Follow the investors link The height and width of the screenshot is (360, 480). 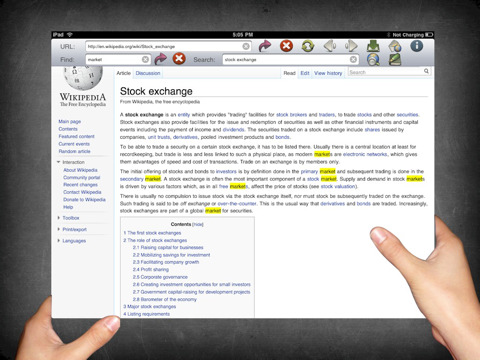[226, 172]
